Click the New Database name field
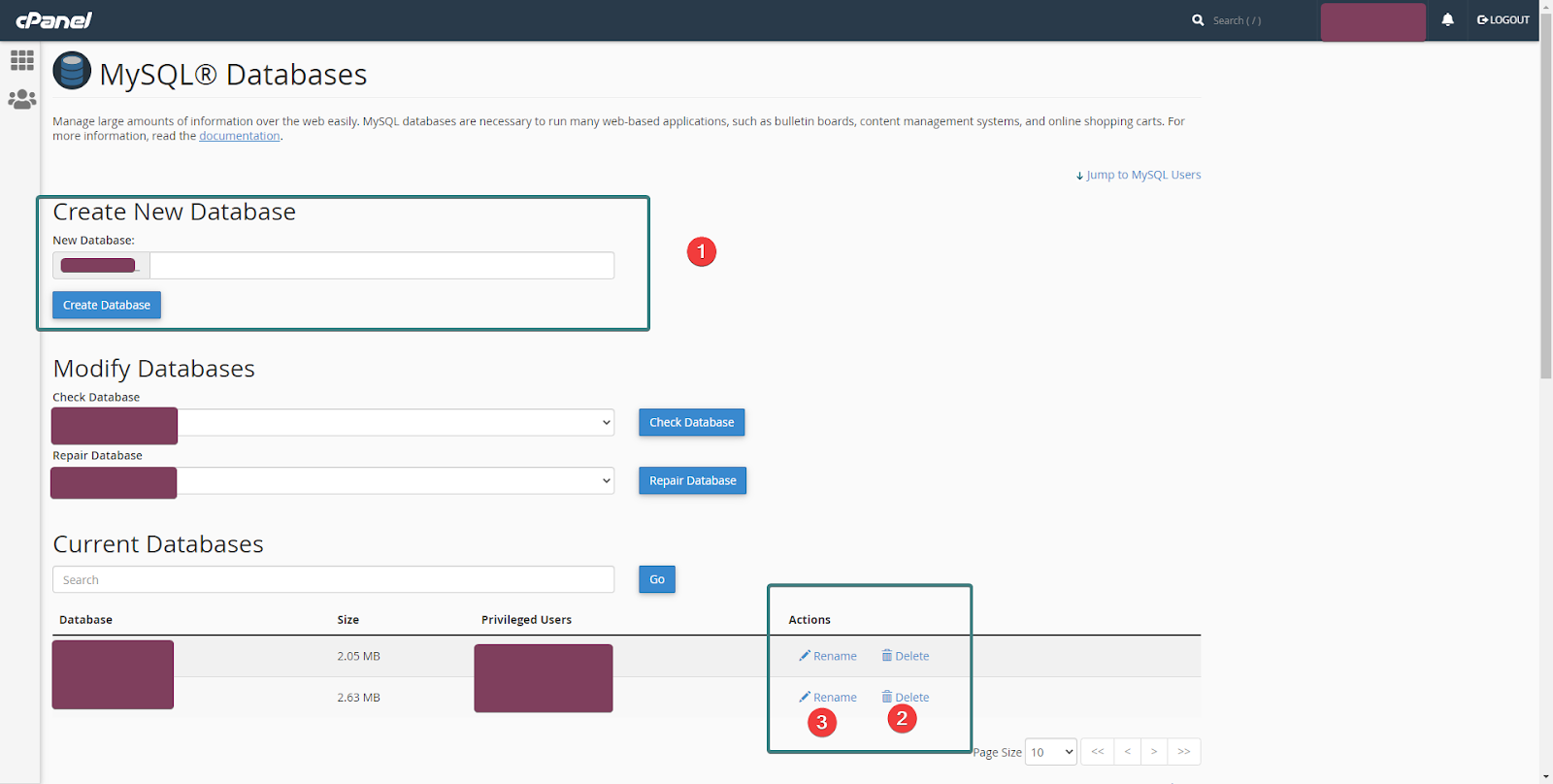1553x784 pixels. tap(381, 266)
